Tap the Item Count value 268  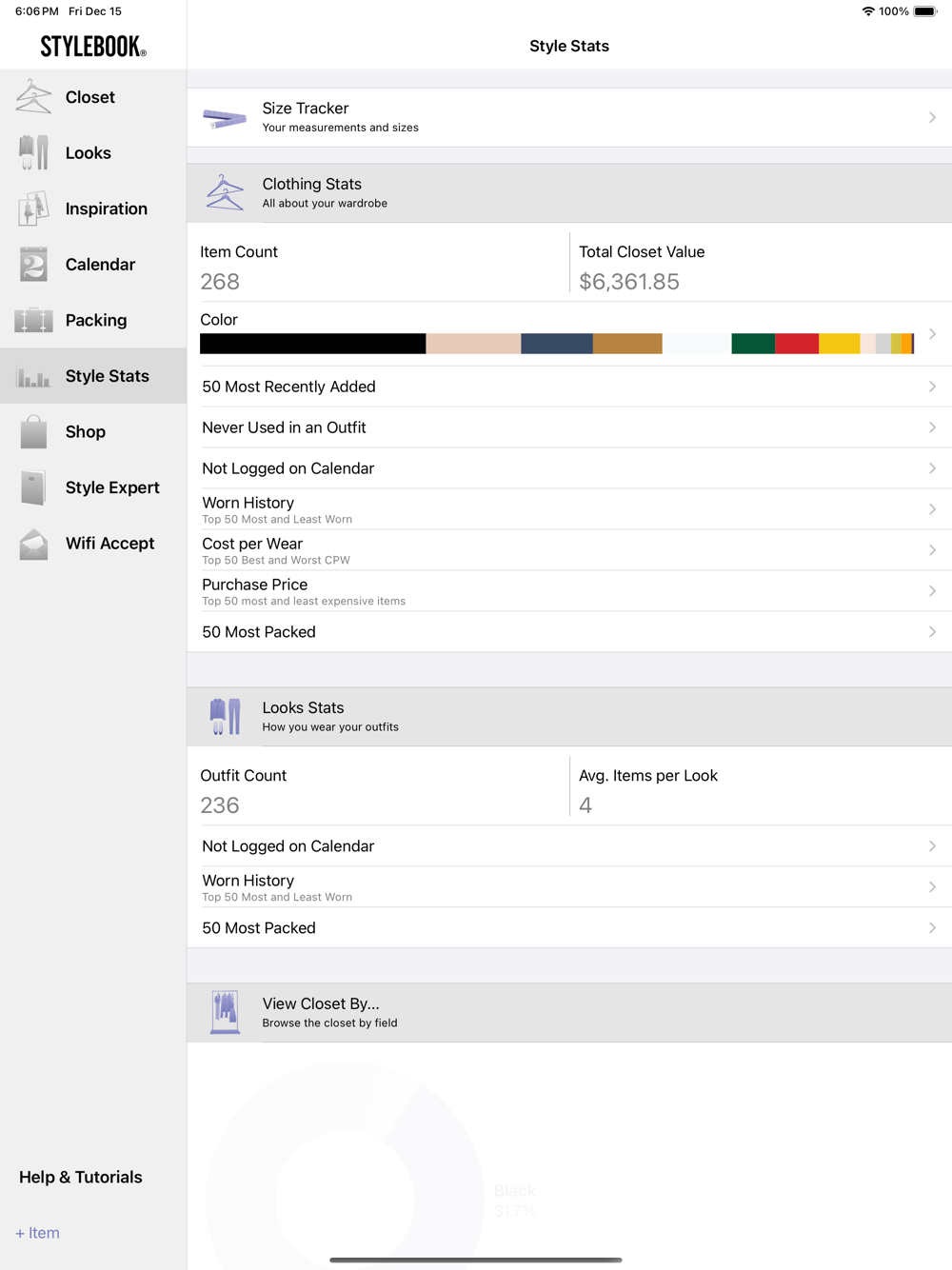[220, 282]
